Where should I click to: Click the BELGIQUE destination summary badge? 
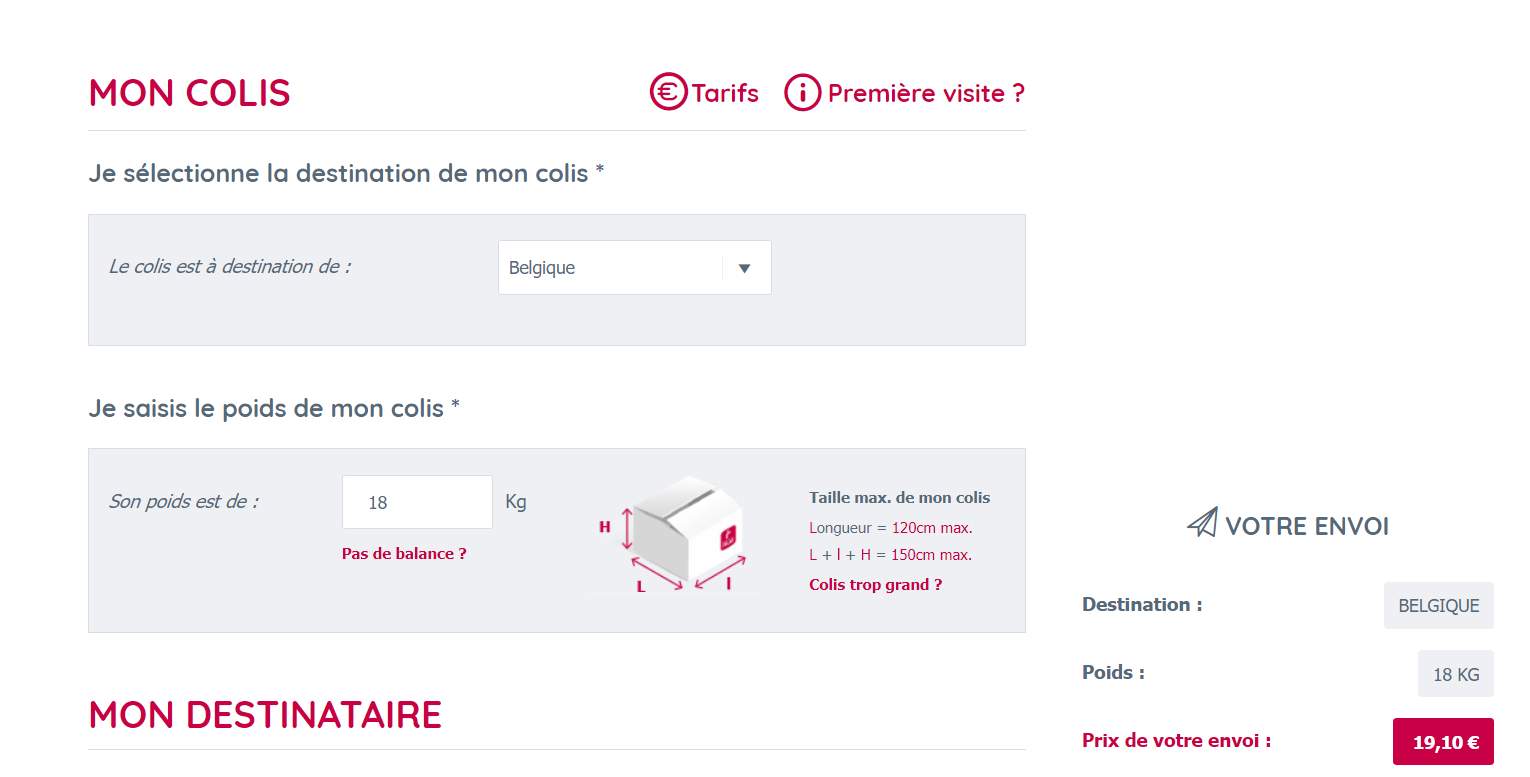(1438, 606)
